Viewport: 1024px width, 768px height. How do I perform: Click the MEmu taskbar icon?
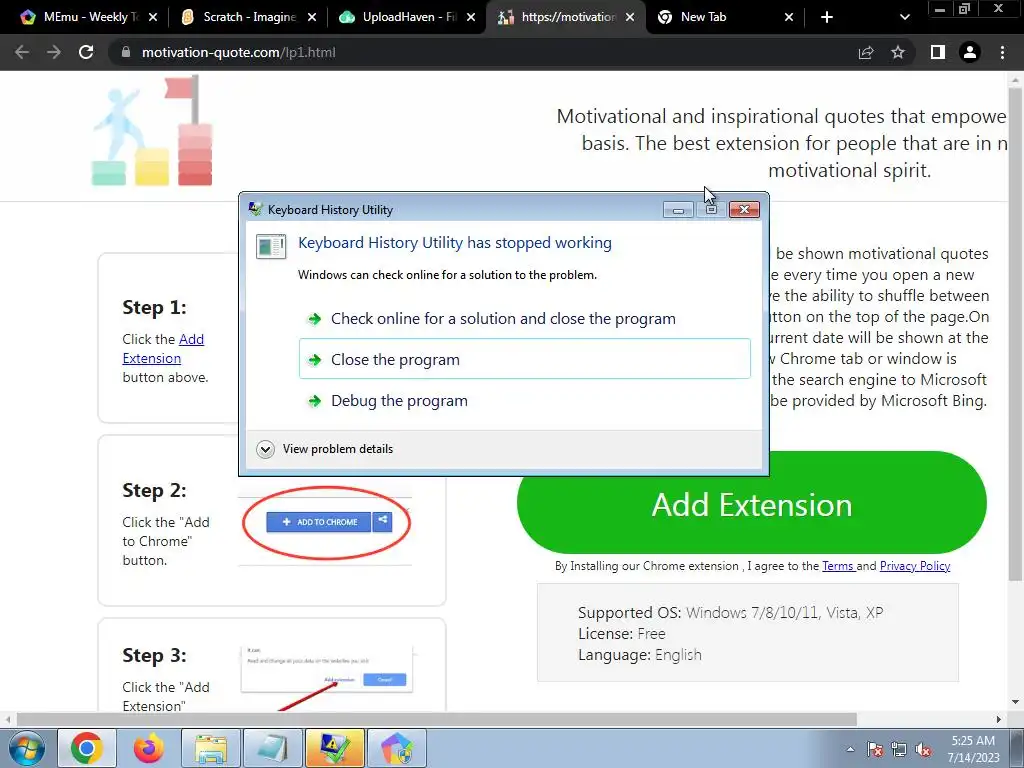coord(396,748)
